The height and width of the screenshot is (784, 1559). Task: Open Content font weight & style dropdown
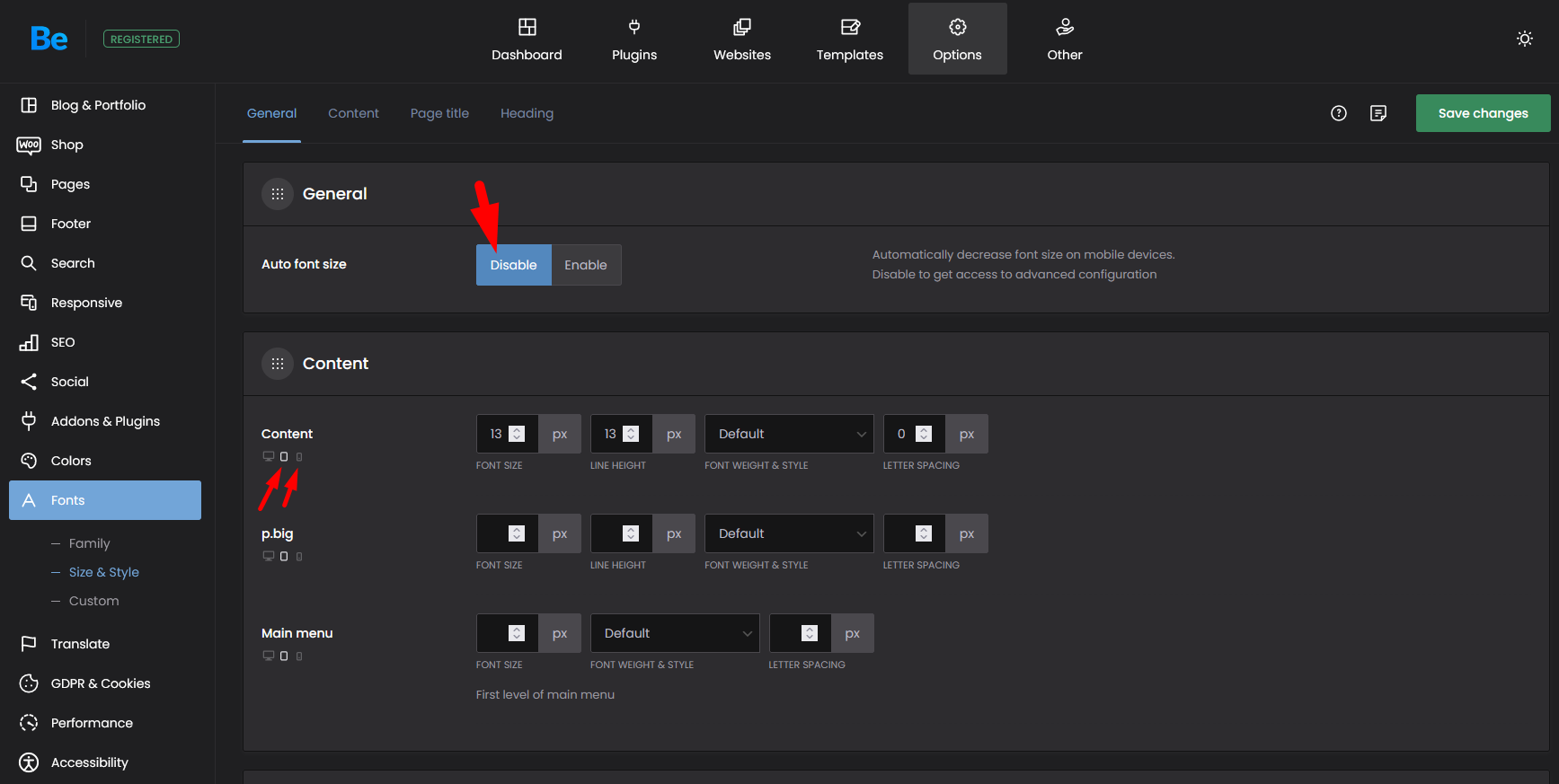pos(789,434)
